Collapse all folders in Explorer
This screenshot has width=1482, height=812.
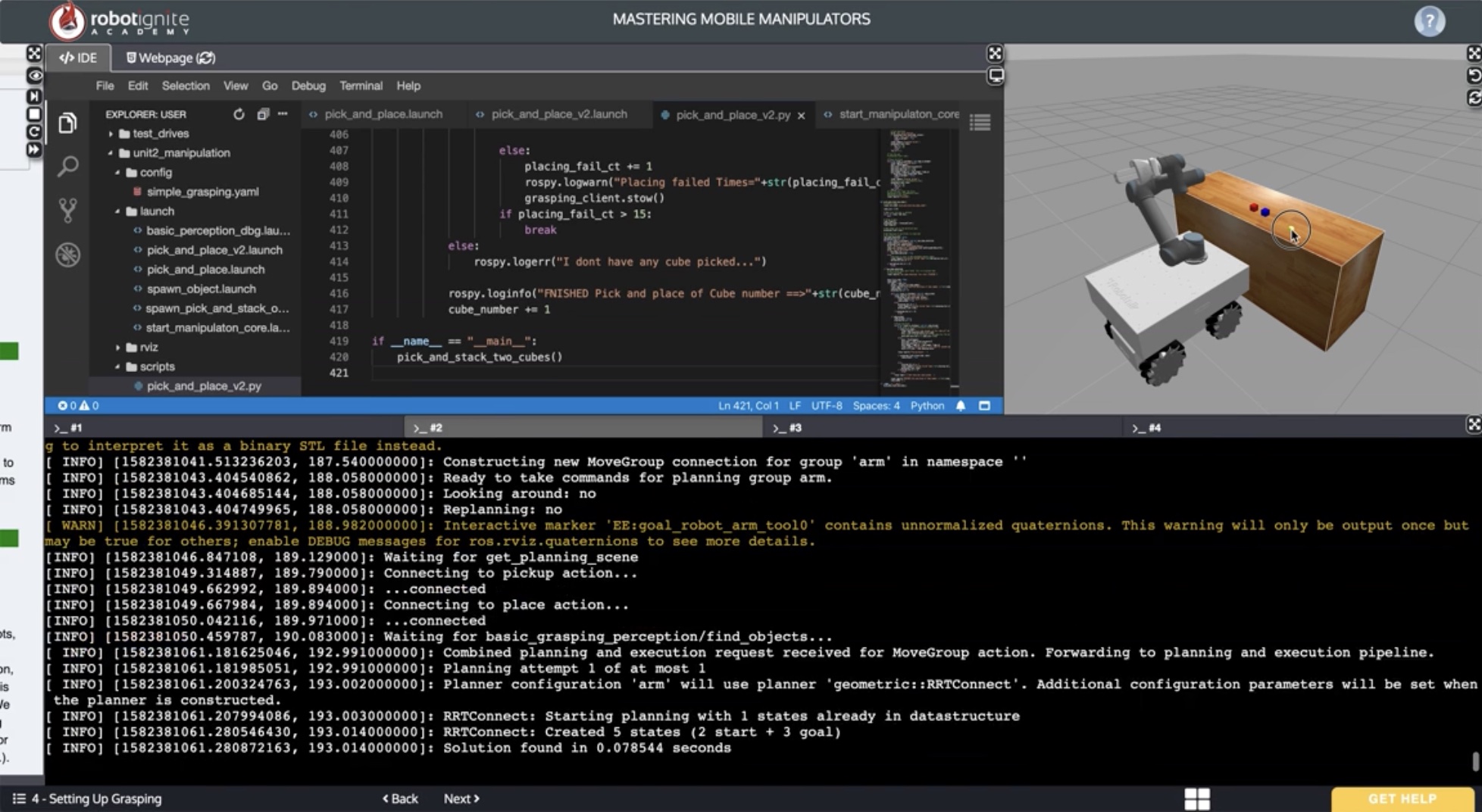[262, 114]
